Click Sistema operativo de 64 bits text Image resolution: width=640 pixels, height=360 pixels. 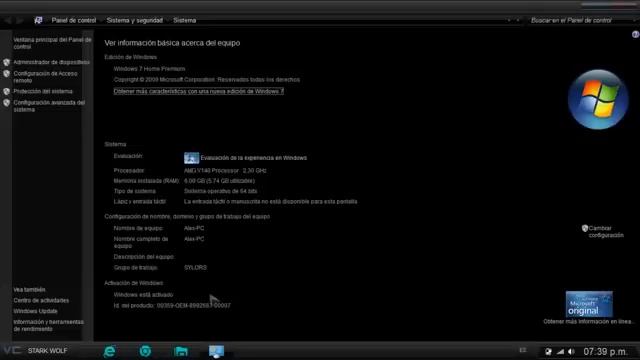coord(220,191)
